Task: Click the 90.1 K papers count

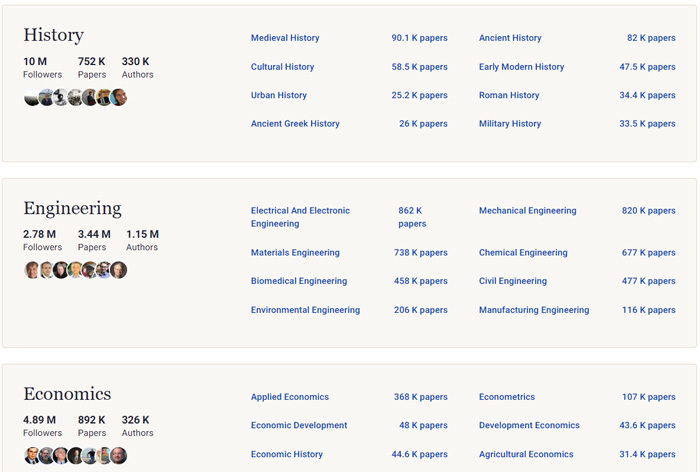Action: [419, 38]
